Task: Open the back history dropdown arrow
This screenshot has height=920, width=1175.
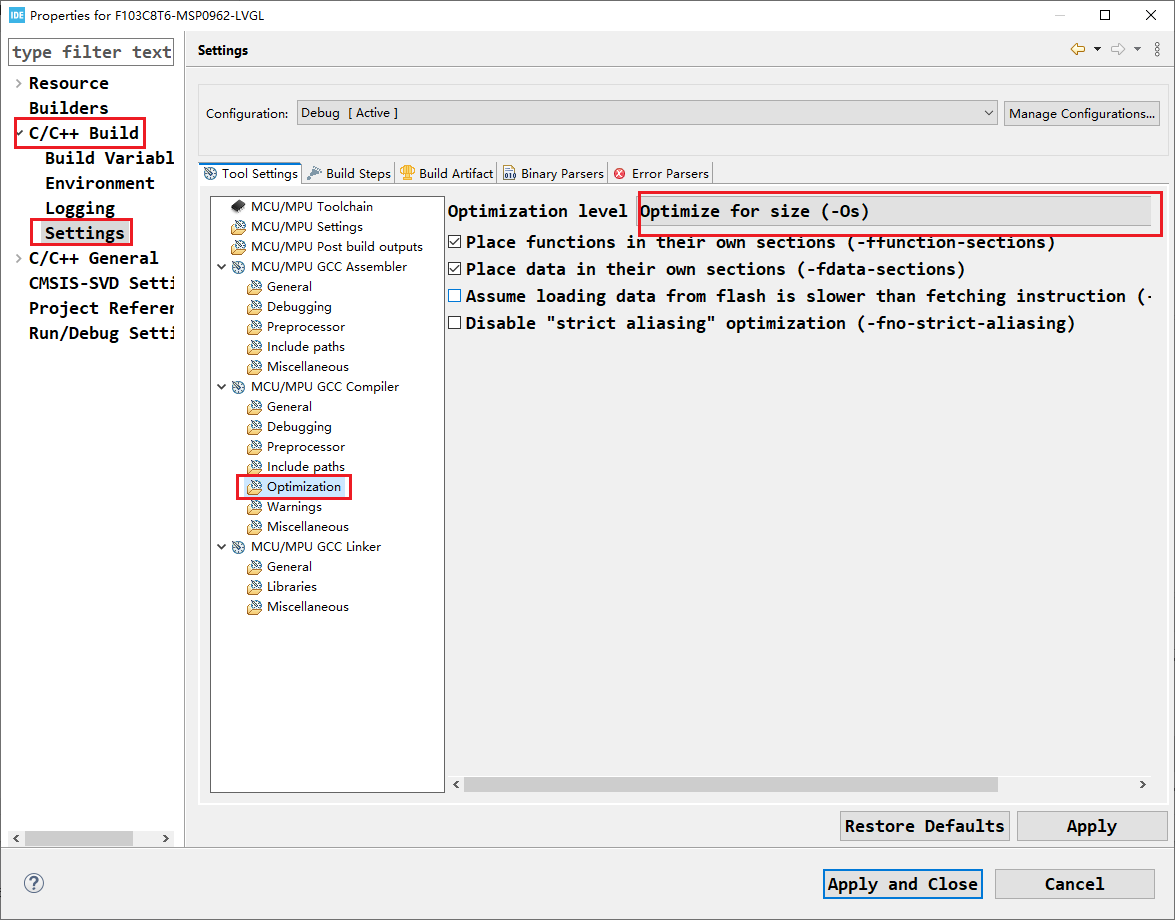Action: 1097,49
